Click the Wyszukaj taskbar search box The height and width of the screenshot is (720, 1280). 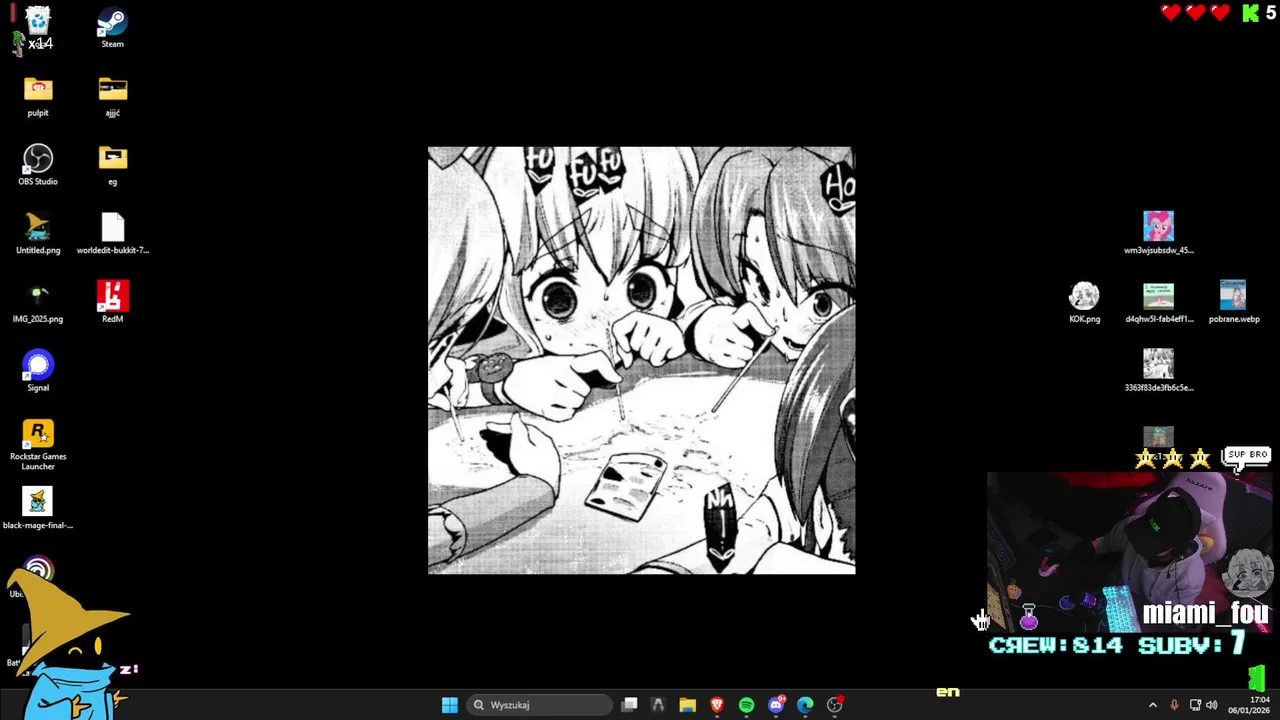tap(541, 705)
